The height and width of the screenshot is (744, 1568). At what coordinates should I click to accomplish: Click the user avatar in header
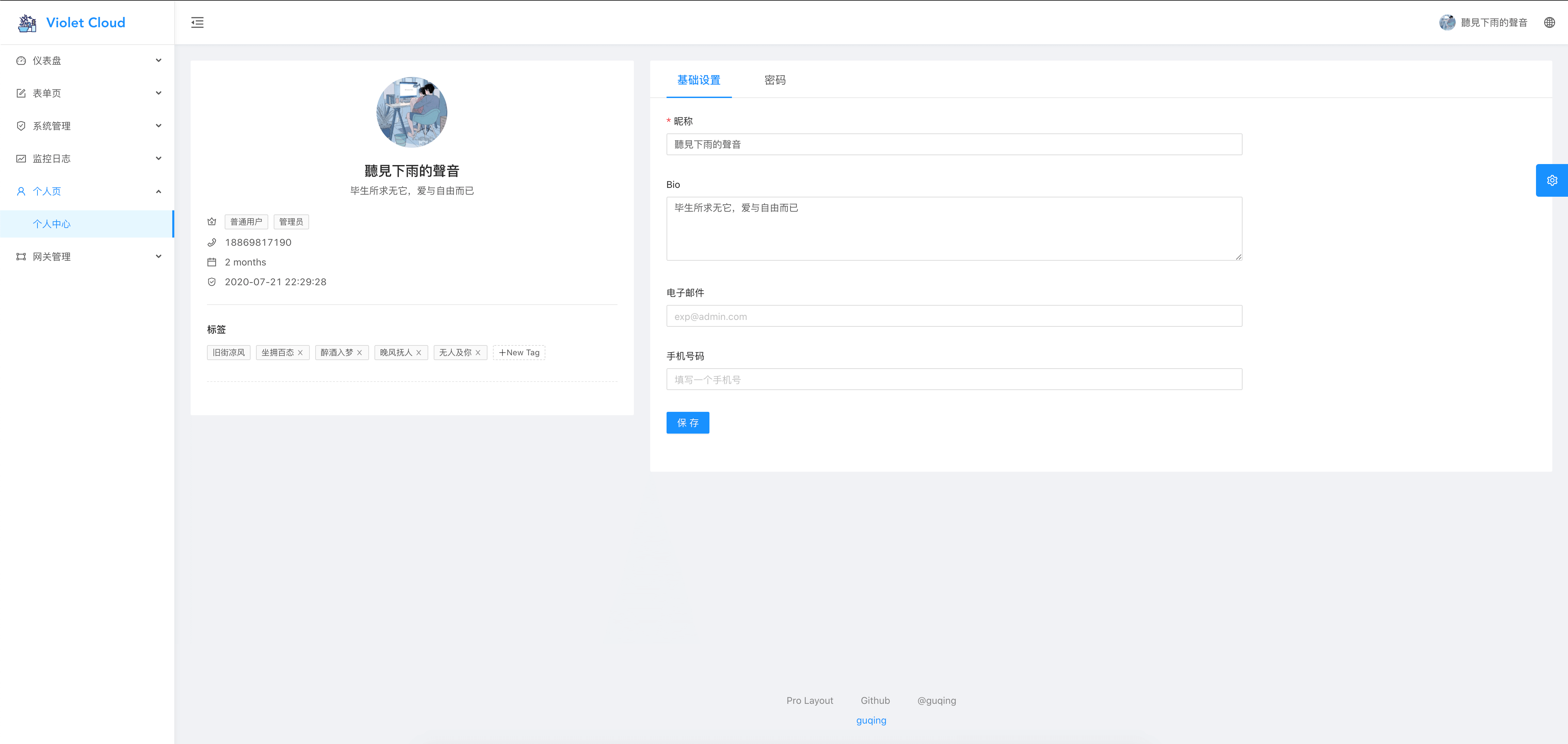pyautogui.click(x=1447, y=22)
